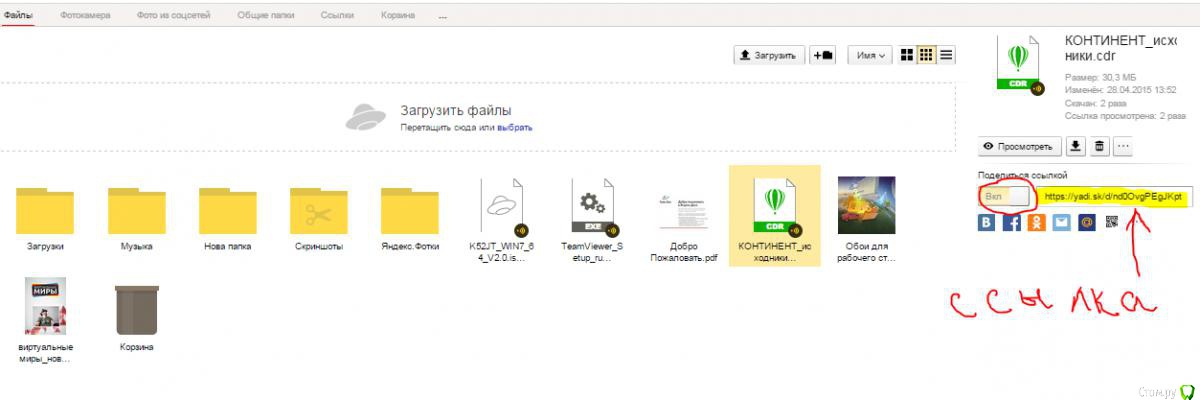Switch to list view layout

coord(945,56)
